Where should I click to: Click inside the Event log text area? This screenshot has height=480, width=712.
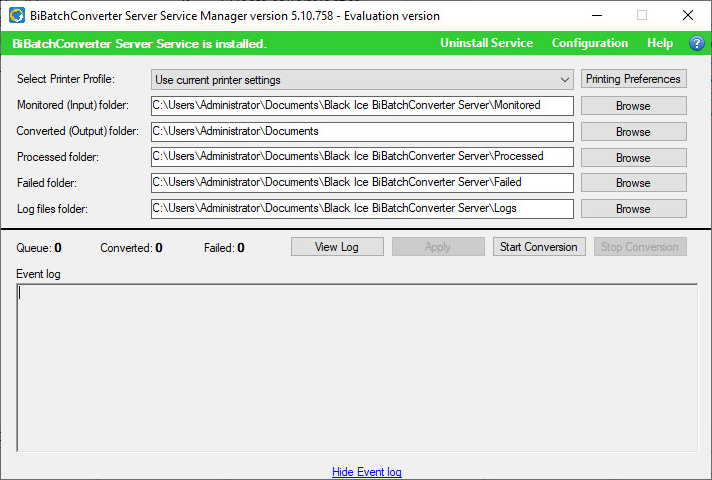coord(357,367)
